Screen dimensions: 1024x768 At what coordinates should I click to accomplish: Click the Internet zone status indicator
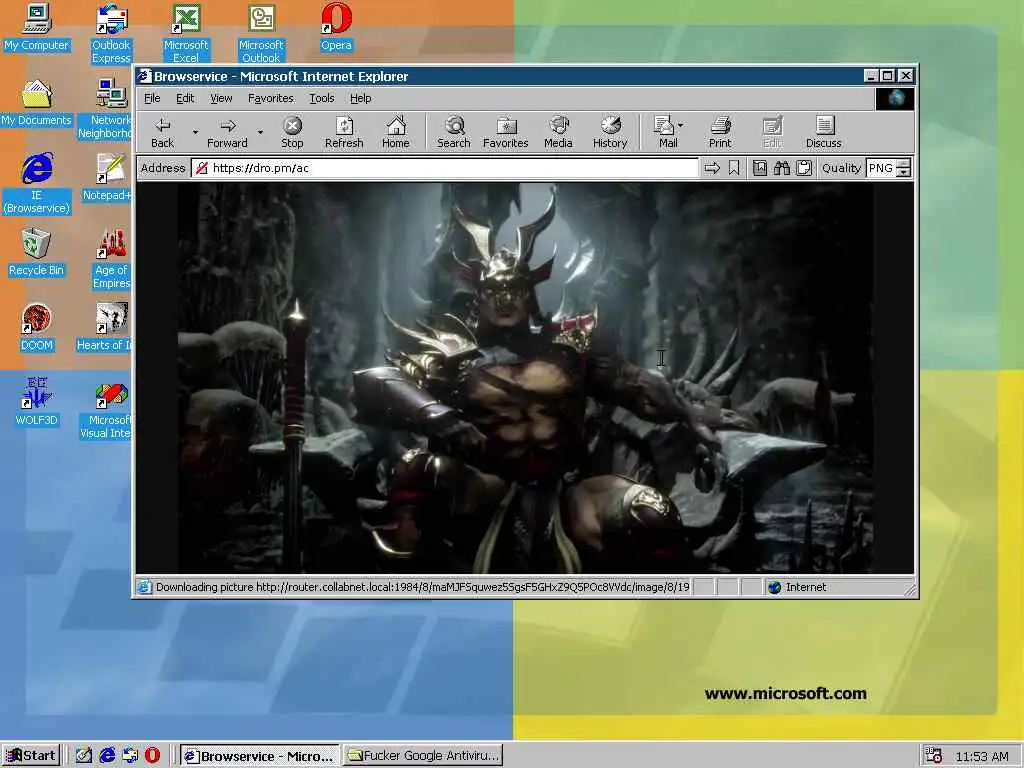(x=798, y=587)
